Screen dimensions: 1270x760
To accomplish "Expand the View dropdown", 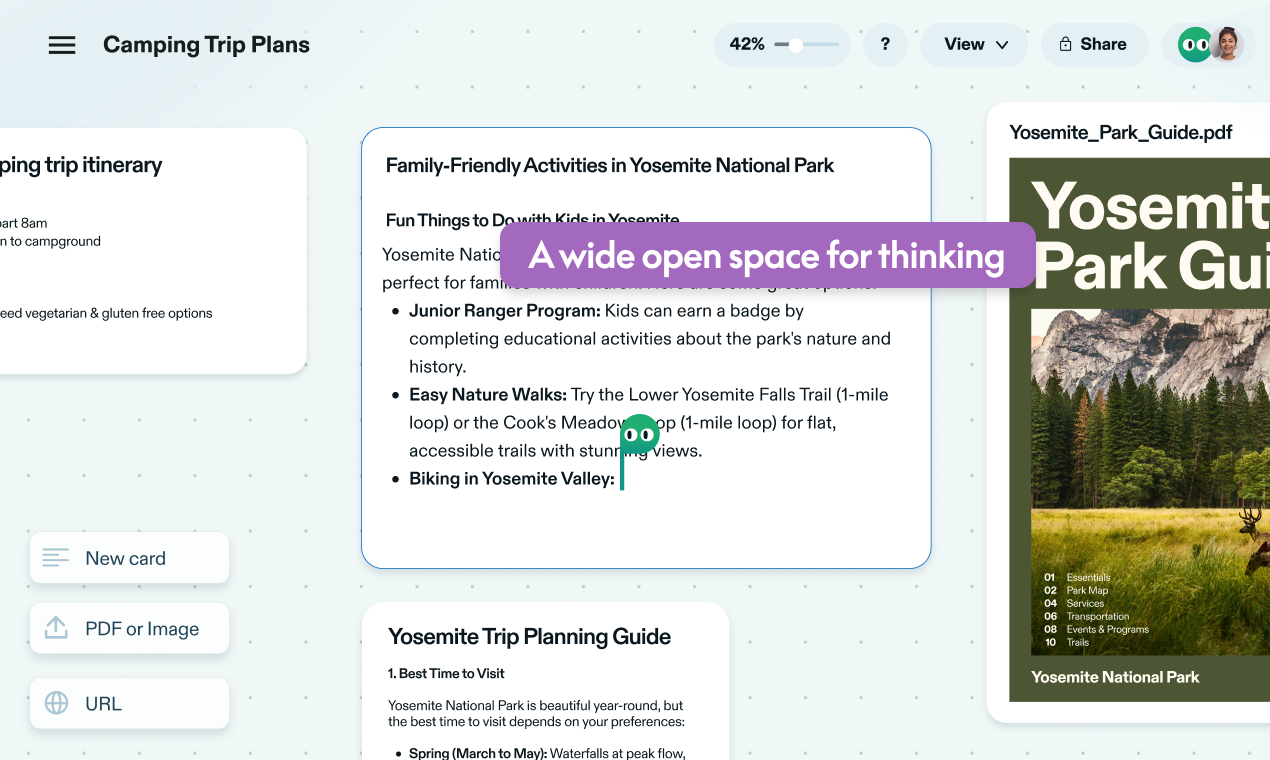I will 974,45.
